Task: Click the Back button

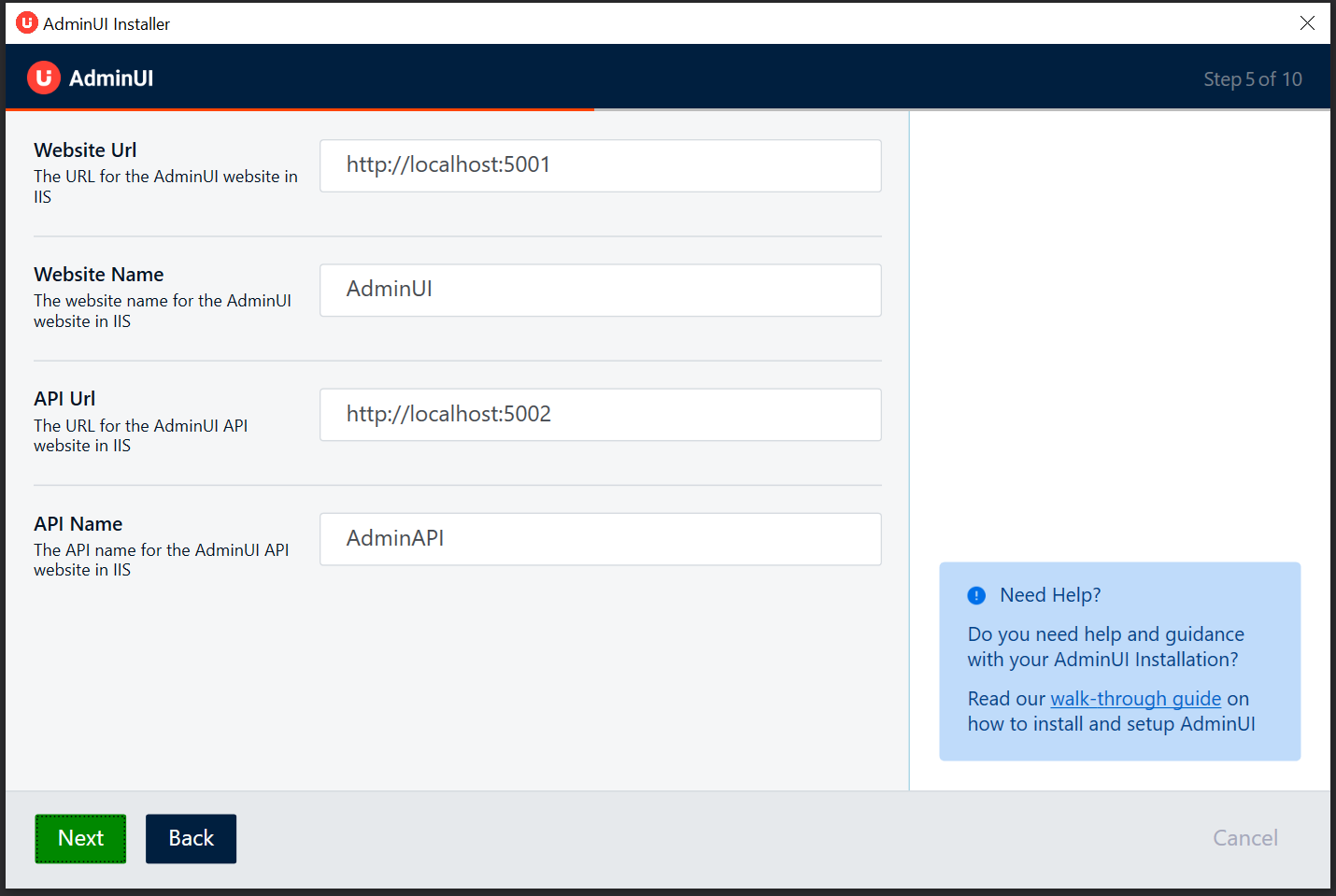Action: 191,838
